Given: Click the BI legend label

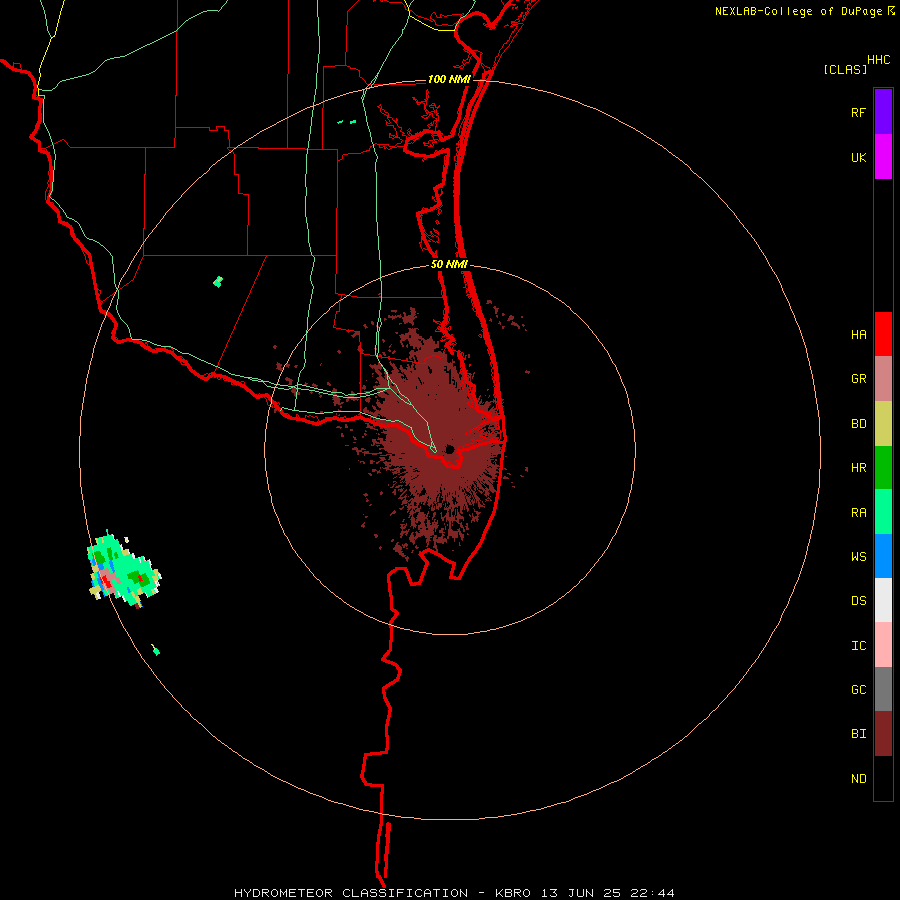Looking at the screenshot, I should tap(858, 734).
